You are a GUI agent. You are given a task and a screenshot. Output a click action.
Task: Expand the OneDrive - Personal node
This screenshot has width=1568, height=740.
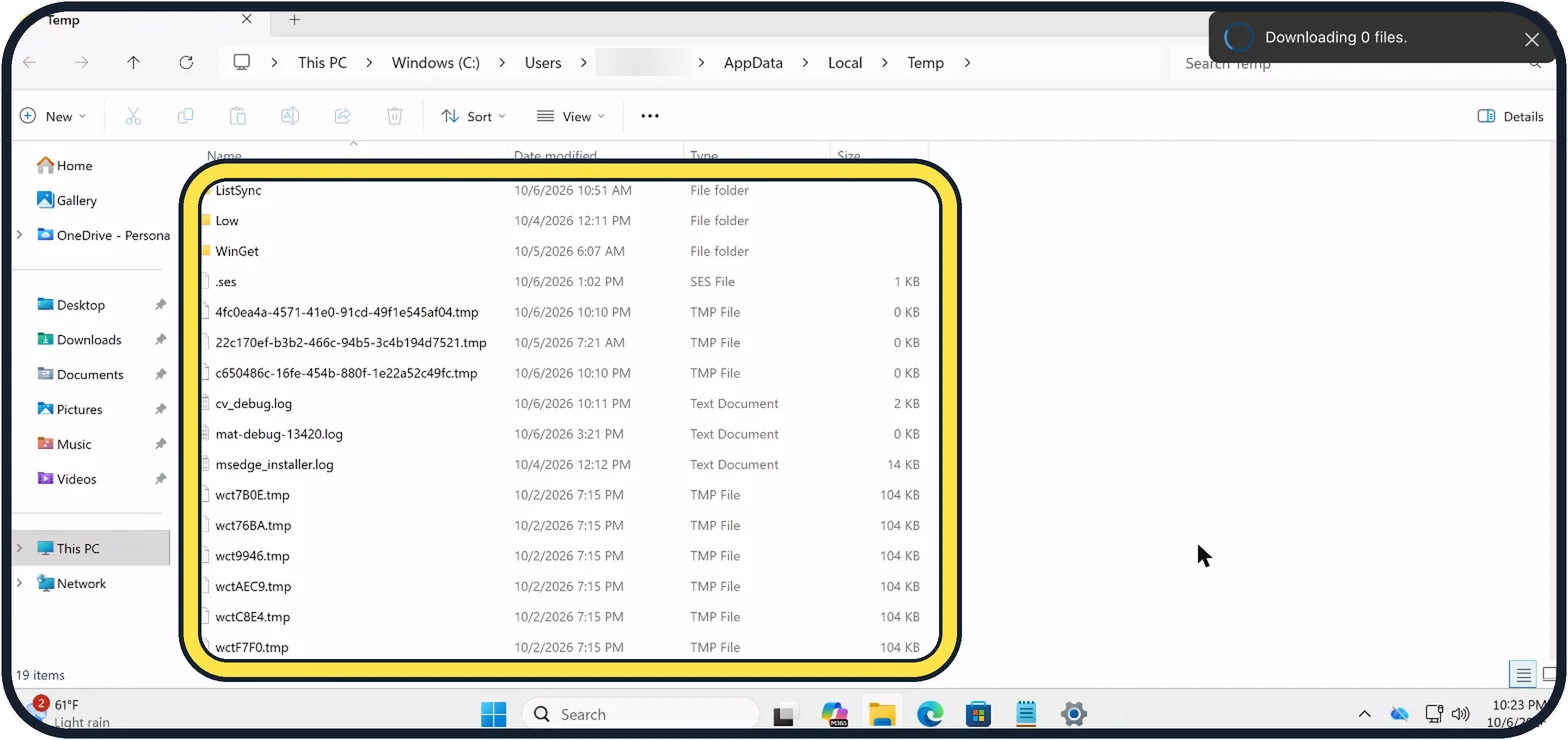click(x=20, y=235)
